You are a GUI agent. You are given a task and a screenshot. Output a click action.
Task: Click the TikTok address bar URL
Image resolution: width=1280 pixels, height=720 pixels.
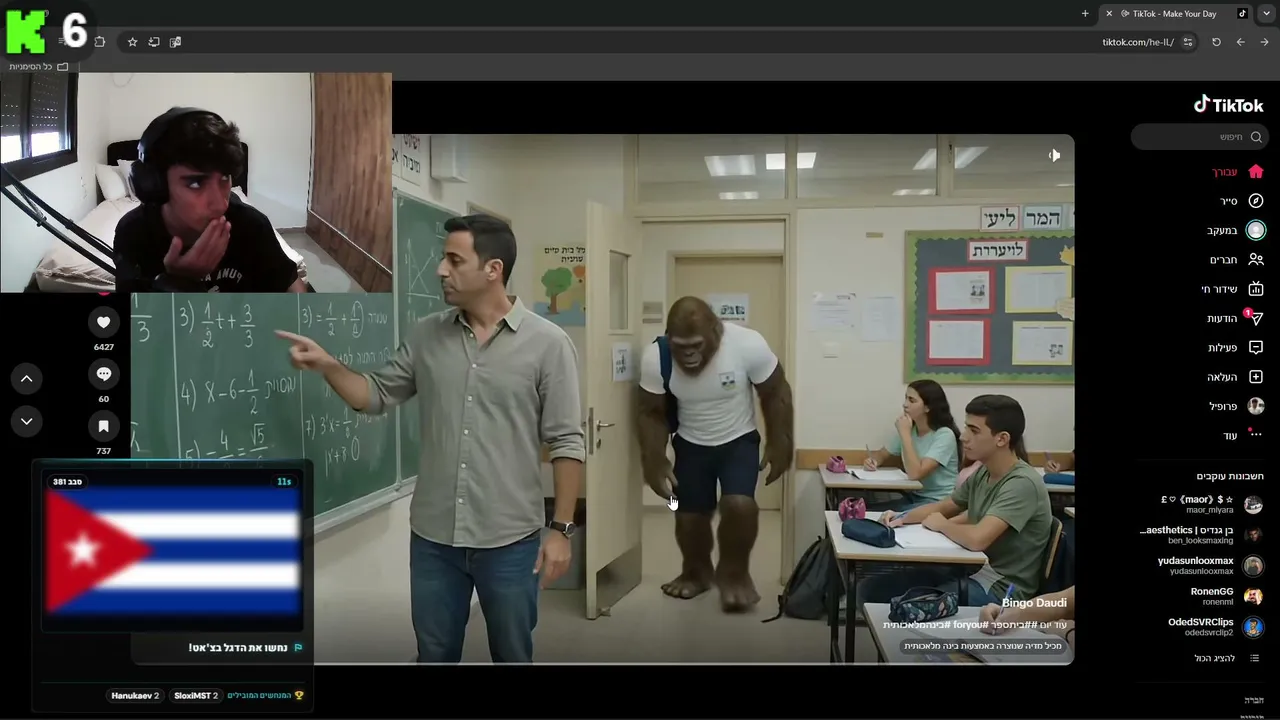1138,42
